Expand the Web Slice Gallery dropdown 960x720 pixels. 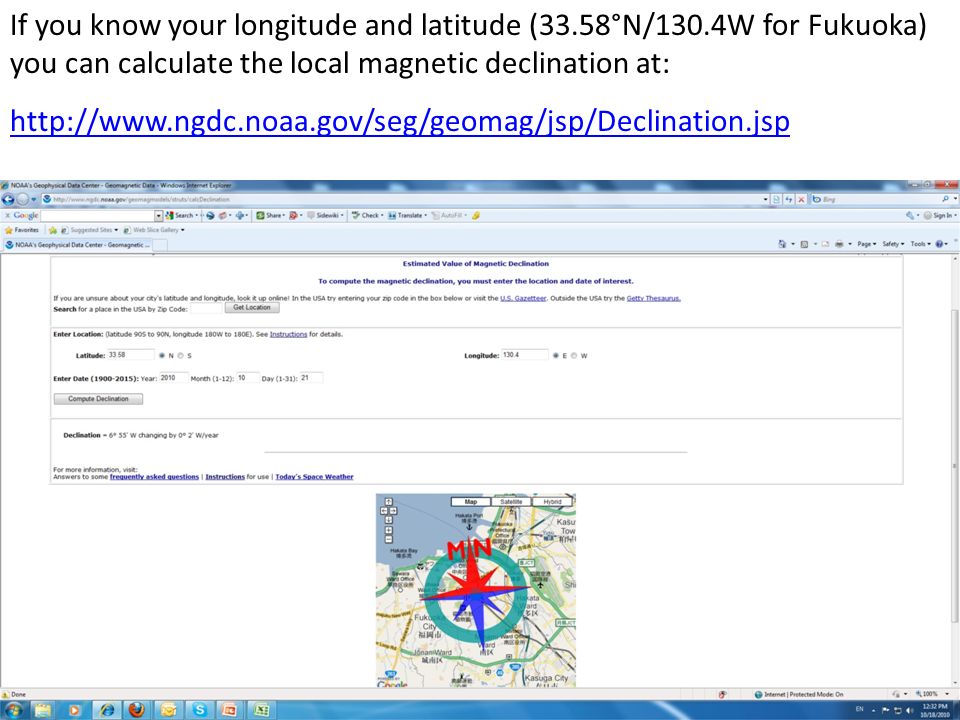click(x=182, y=230)
